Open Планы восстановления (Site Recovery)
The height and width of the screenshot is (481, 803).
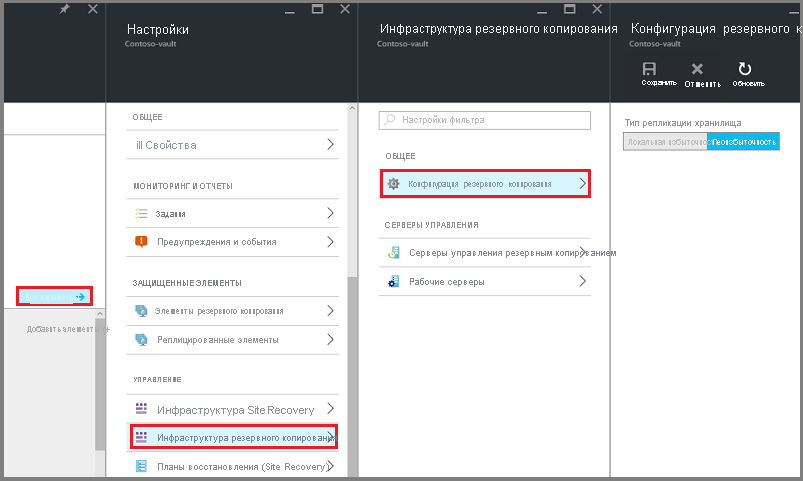233,466
